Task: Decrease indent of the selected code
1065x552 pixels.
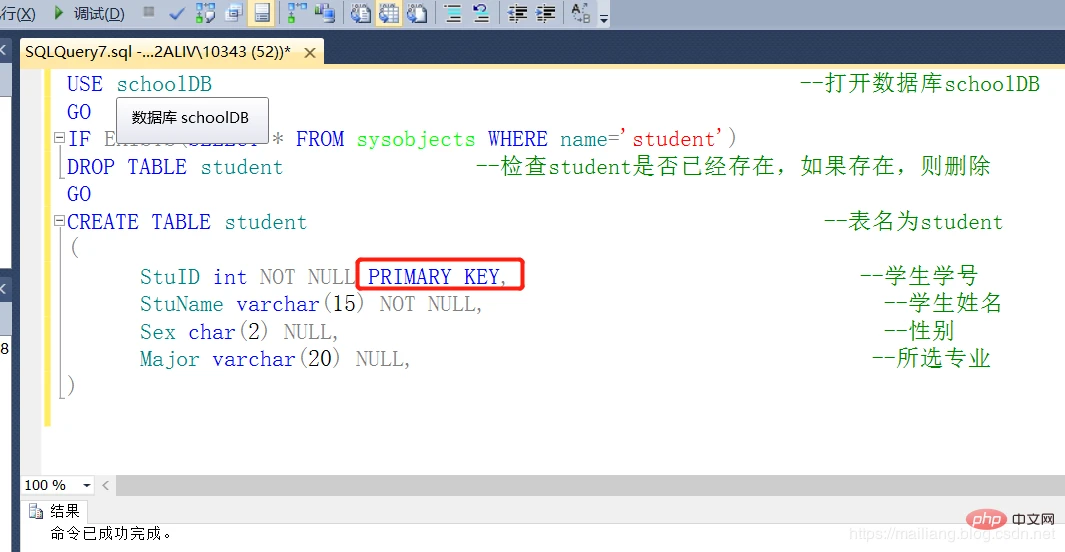Action: [x=517, y=13]
